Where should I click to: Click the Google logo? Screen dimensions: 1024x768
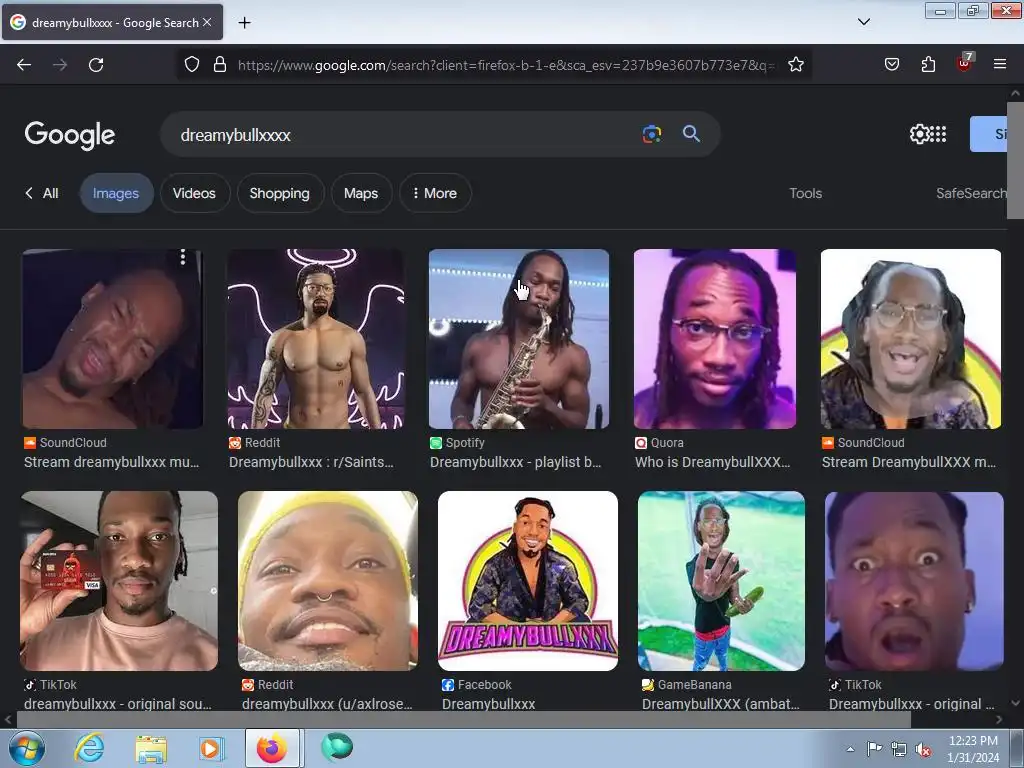click(x=70, y=135)
